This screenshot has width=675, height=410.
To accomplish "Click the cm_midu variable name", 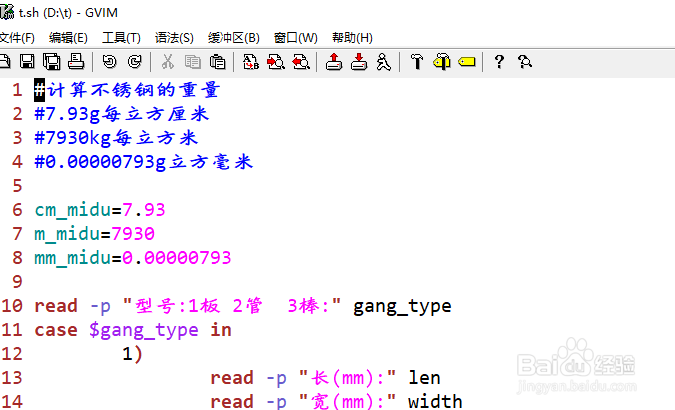I will pos(73,210).
